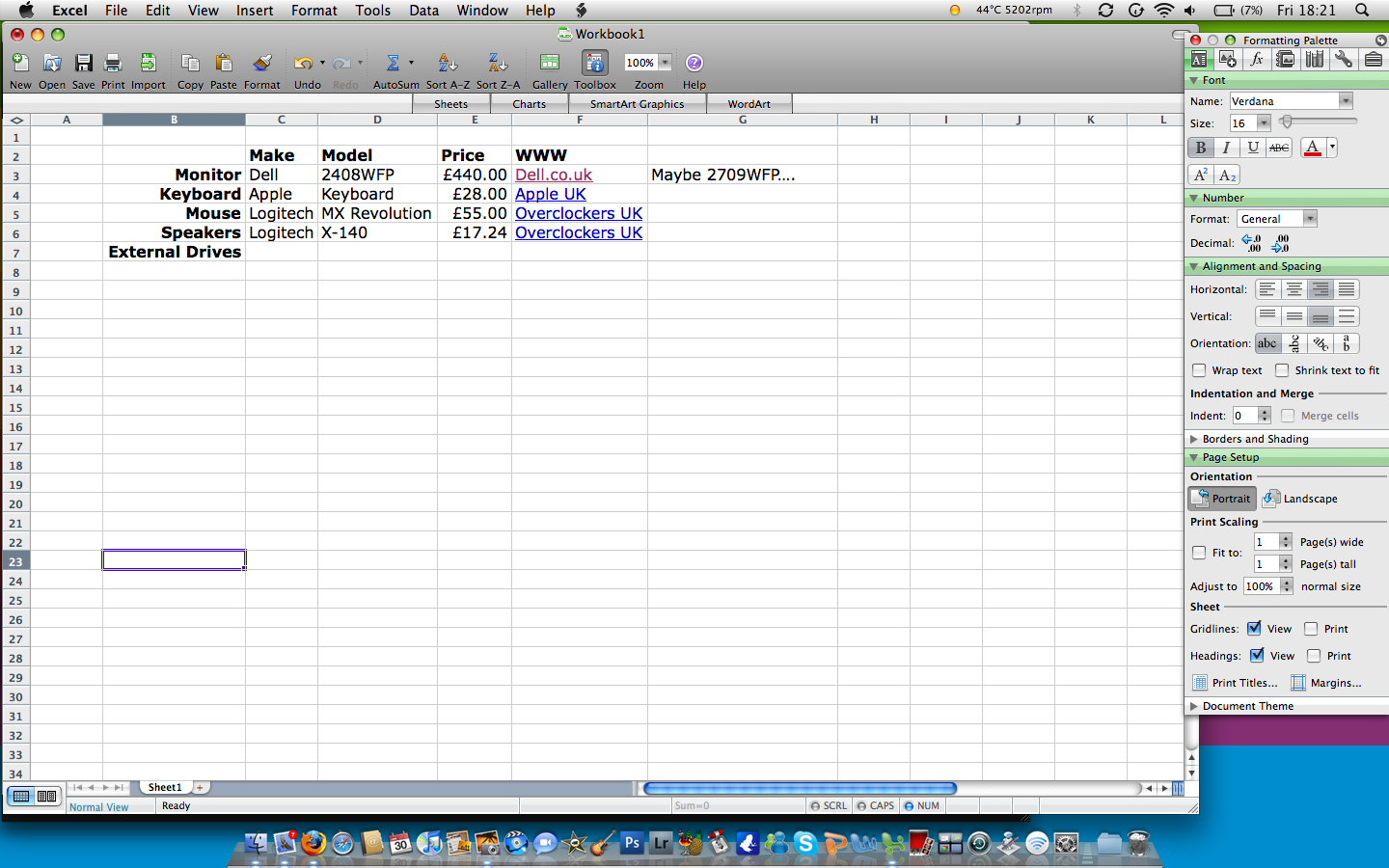Screen dimensions: 1389x868
Task: Toggle Headings Print checkbox
Action: pyautogui.click(x=1314, y=656)
